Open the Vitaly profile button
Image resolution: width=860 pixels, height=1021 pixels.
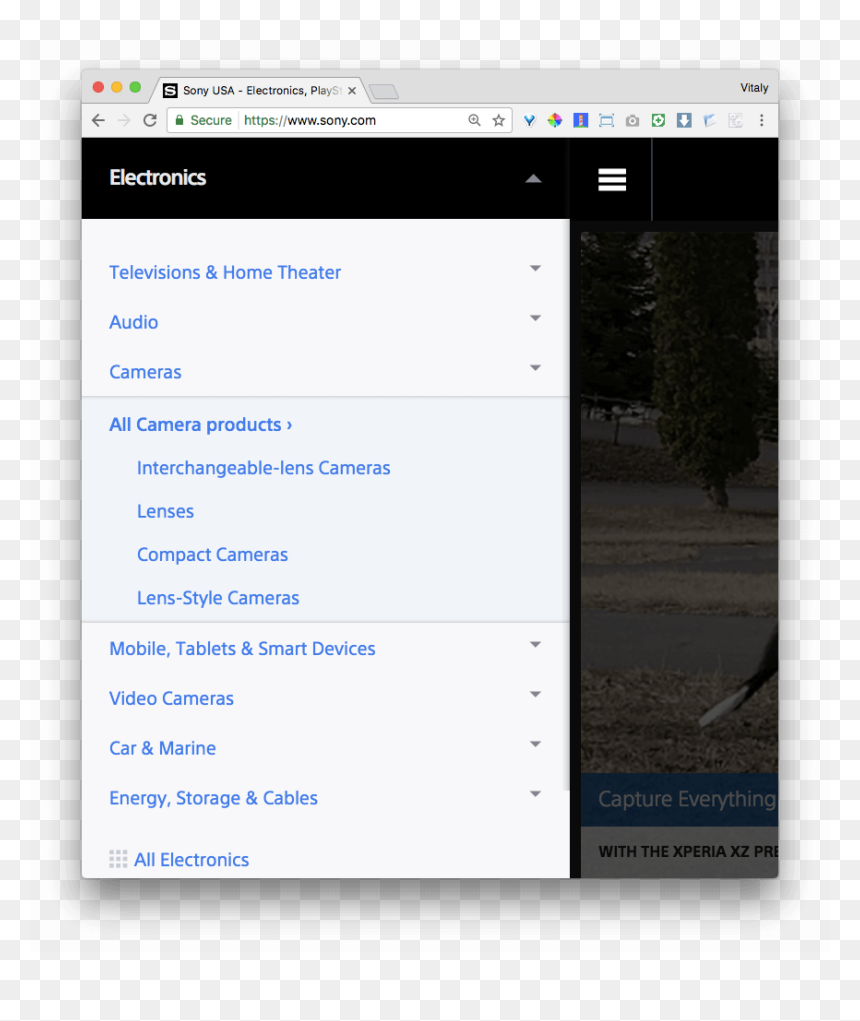[x=754, y=88]
